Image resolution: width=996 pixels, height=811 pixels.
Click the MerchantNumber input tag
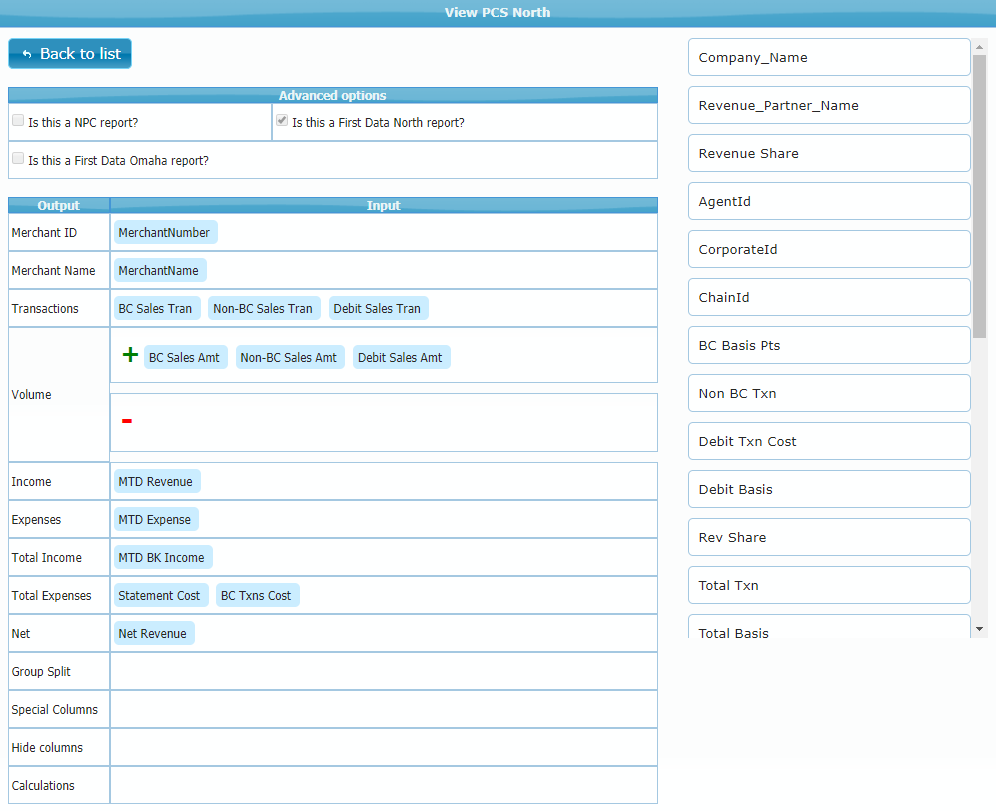pyautogui.click(x=165, y=233)
